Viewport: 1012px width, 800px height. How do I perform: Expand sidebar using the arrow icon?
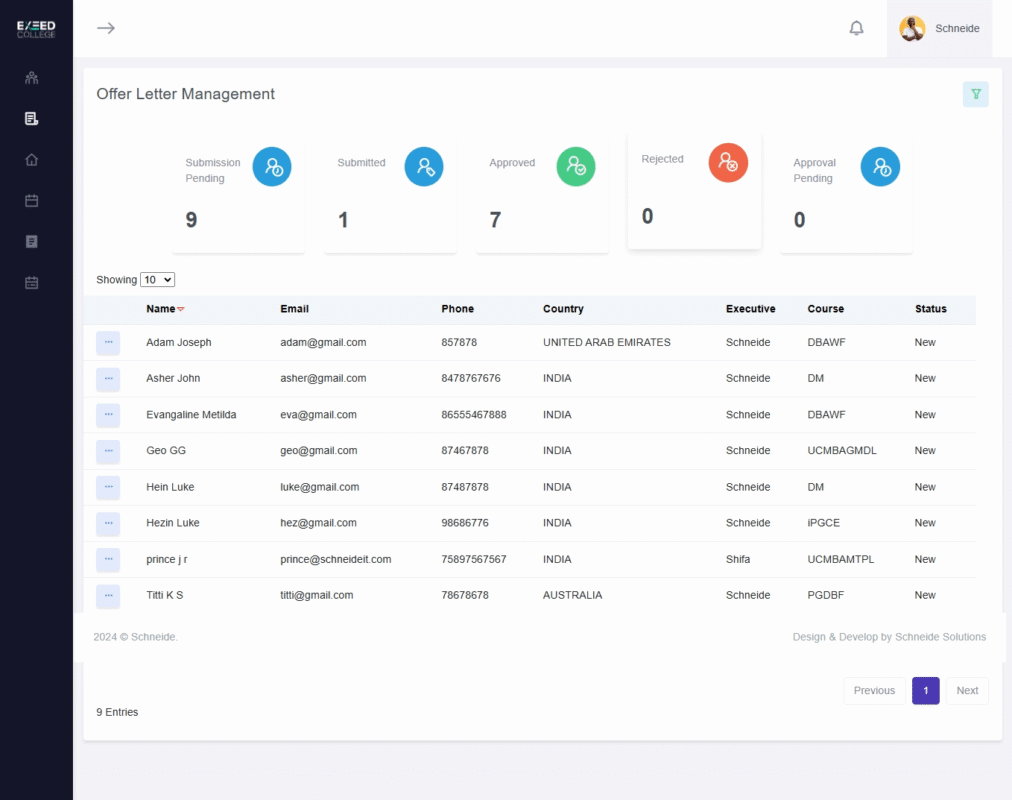106,28
